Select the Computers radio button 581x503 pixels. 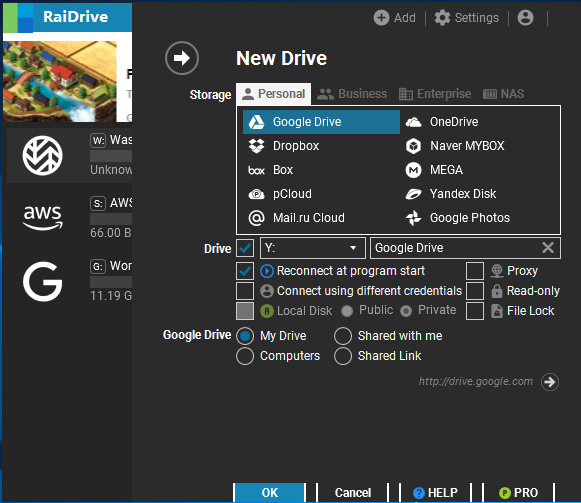tap(245, 356)
